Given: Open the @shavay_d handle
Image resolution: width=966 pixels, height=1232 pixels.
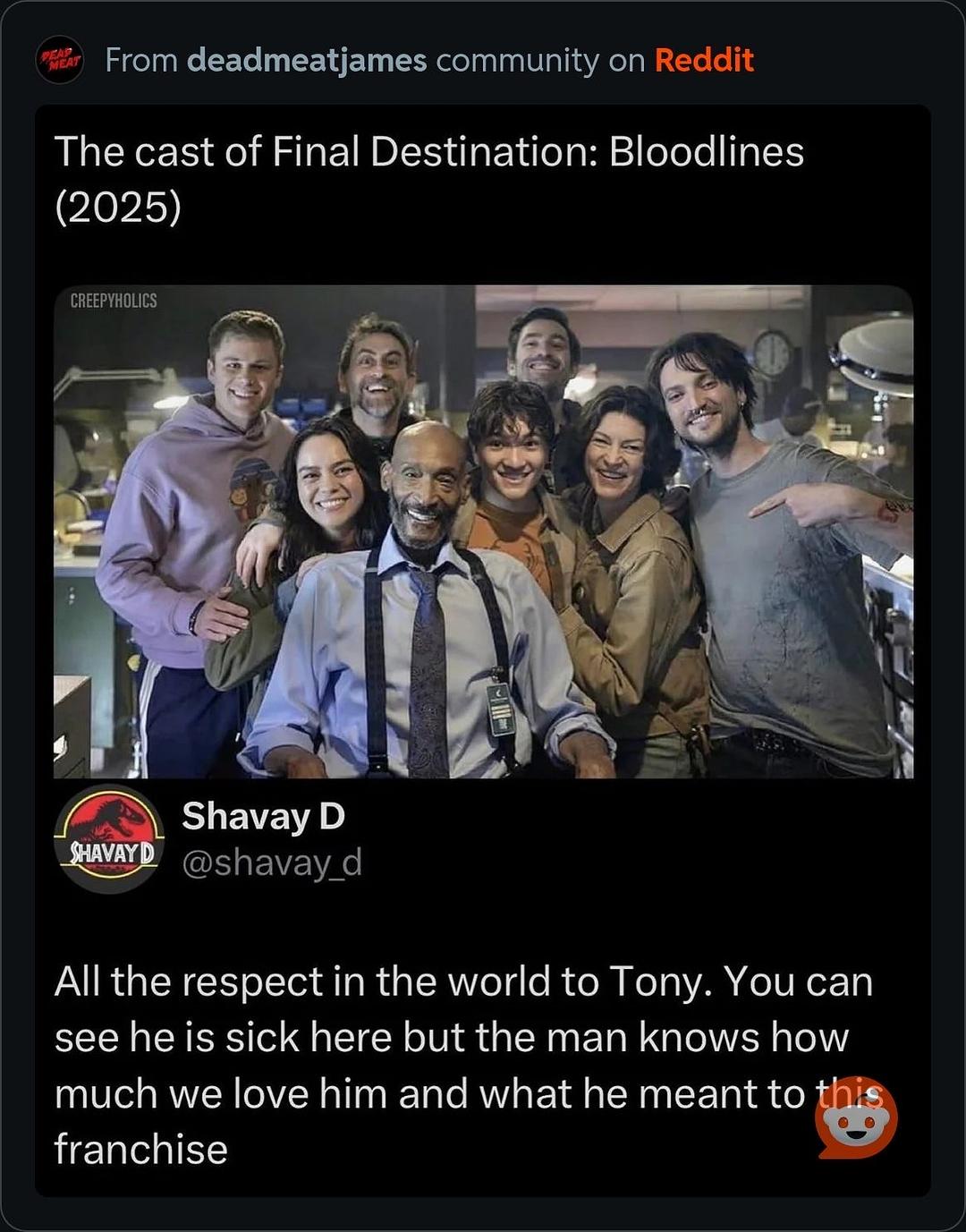Looking at the screenshot, I should coord(272,862).
